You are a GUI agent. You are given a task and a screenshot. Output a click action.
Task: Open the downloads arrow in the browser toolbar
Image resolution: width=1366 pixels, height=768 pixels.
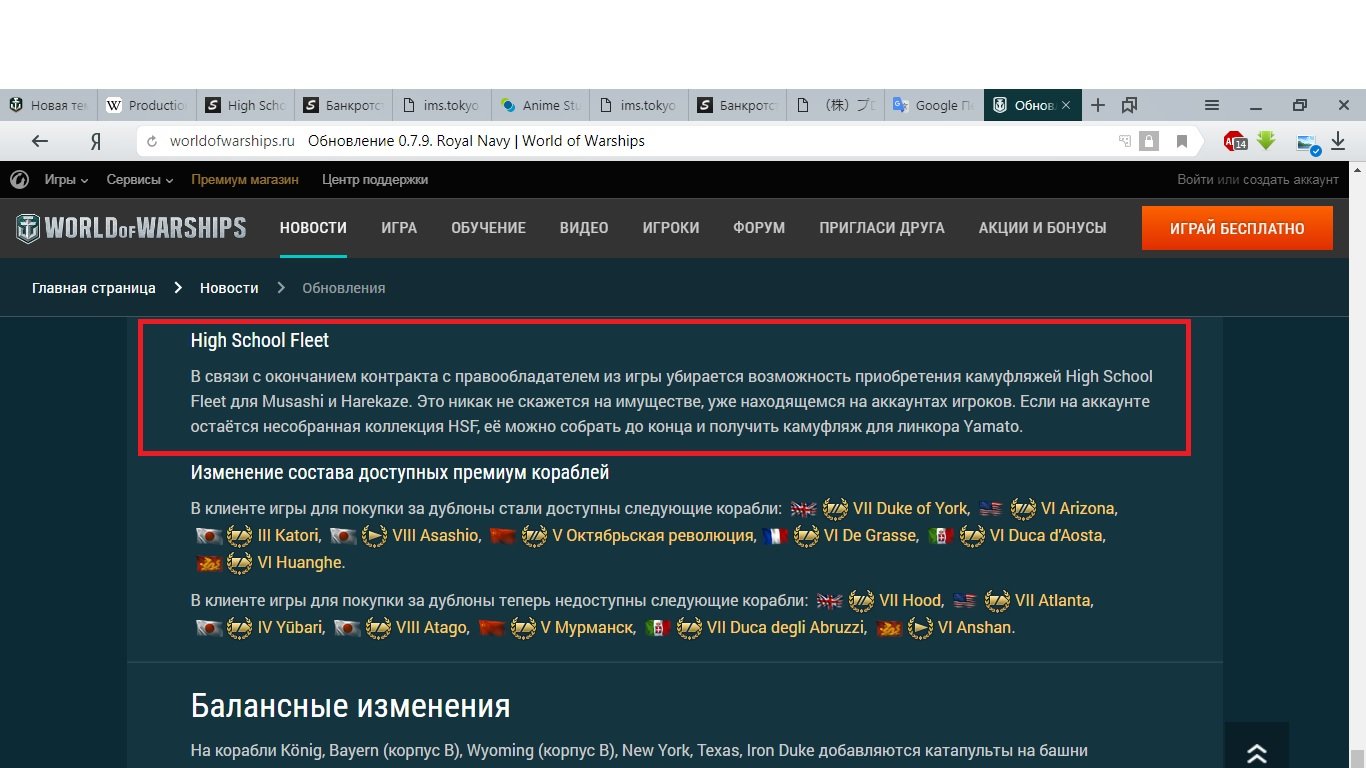pos(1338,141)
